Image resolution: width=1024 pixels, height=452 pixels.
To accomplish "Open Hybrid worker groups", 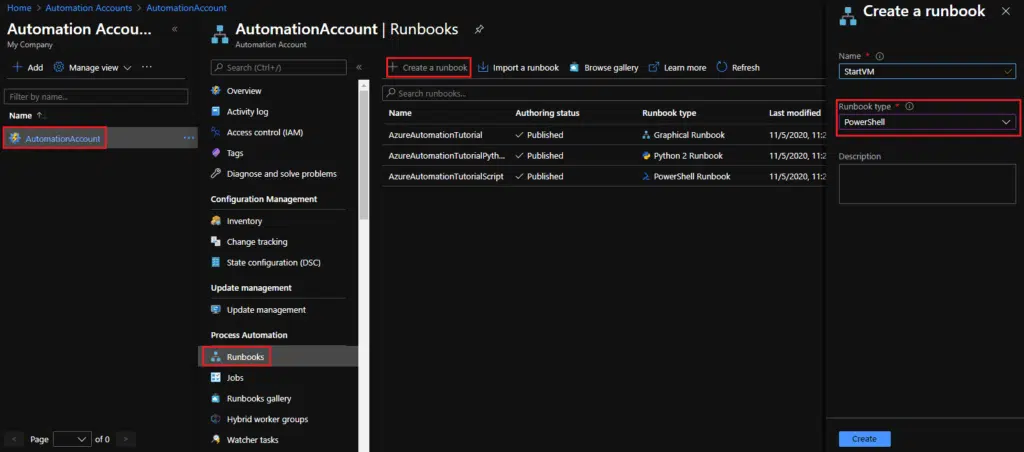I will click(267, 419).
